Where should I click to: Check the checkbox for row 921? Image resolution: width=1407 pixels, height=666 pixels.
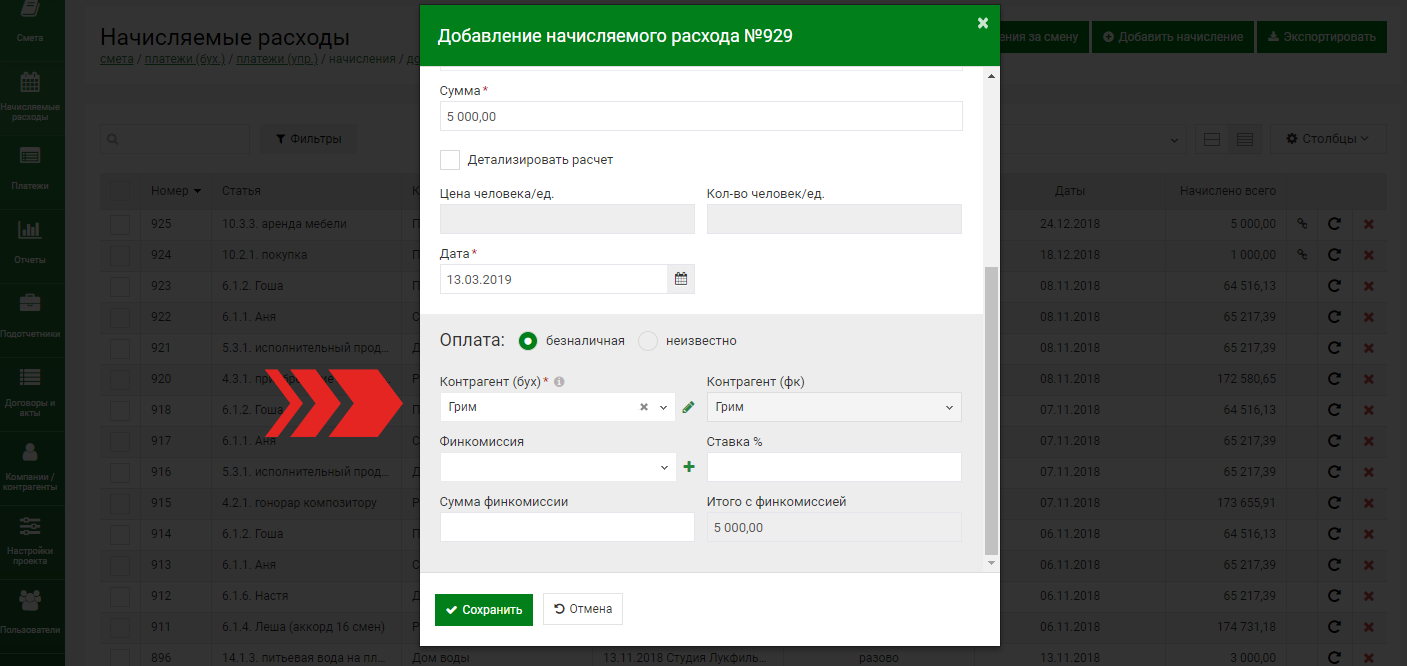click(120, 348)
